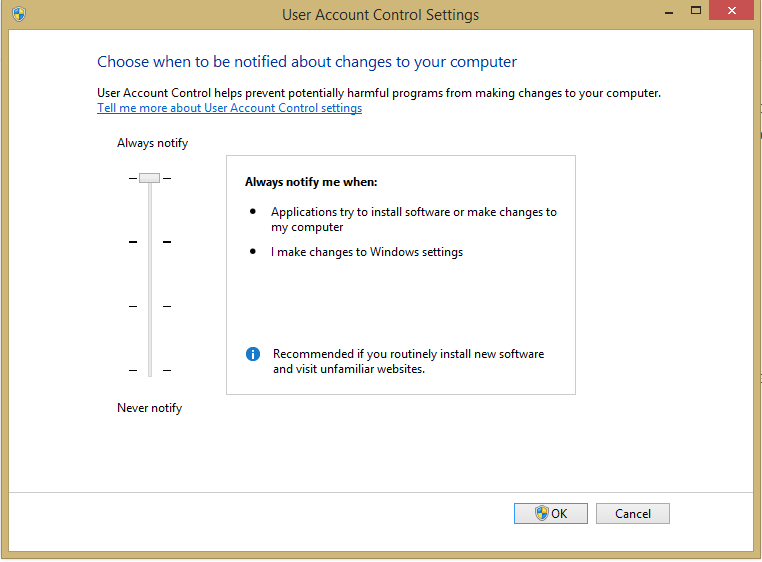Click the 'Always notify me when:' heading
The height and width of the screenshot is (562, 762).
311,182
